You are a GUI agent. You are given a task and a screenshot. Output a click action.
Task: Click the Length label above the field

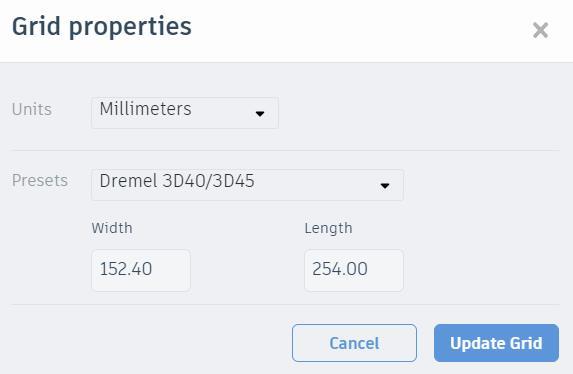328,228
